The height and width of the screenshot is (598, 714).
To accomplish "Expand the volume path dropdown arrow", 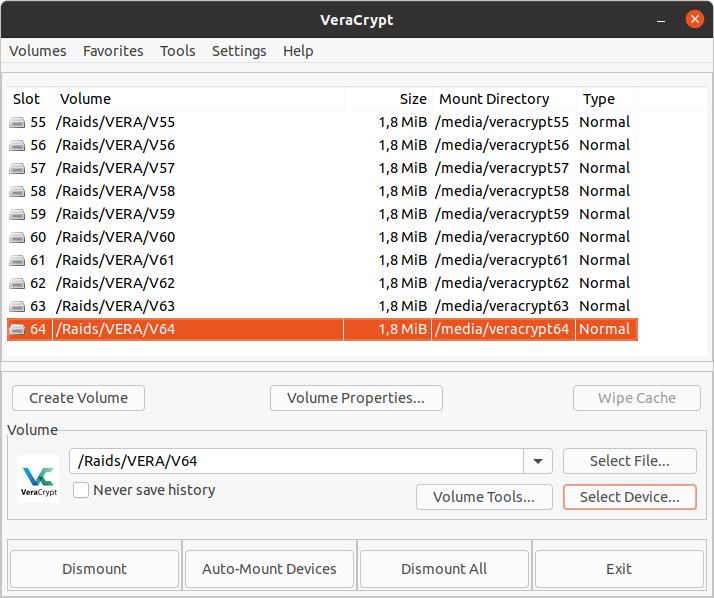I will 538,461.
